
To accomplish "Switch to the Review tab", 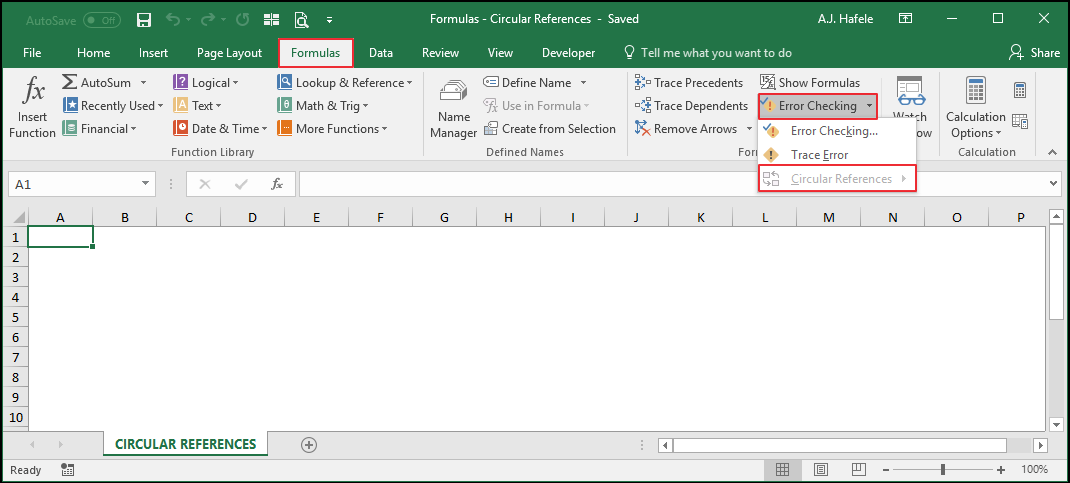I will click(440, 53).
